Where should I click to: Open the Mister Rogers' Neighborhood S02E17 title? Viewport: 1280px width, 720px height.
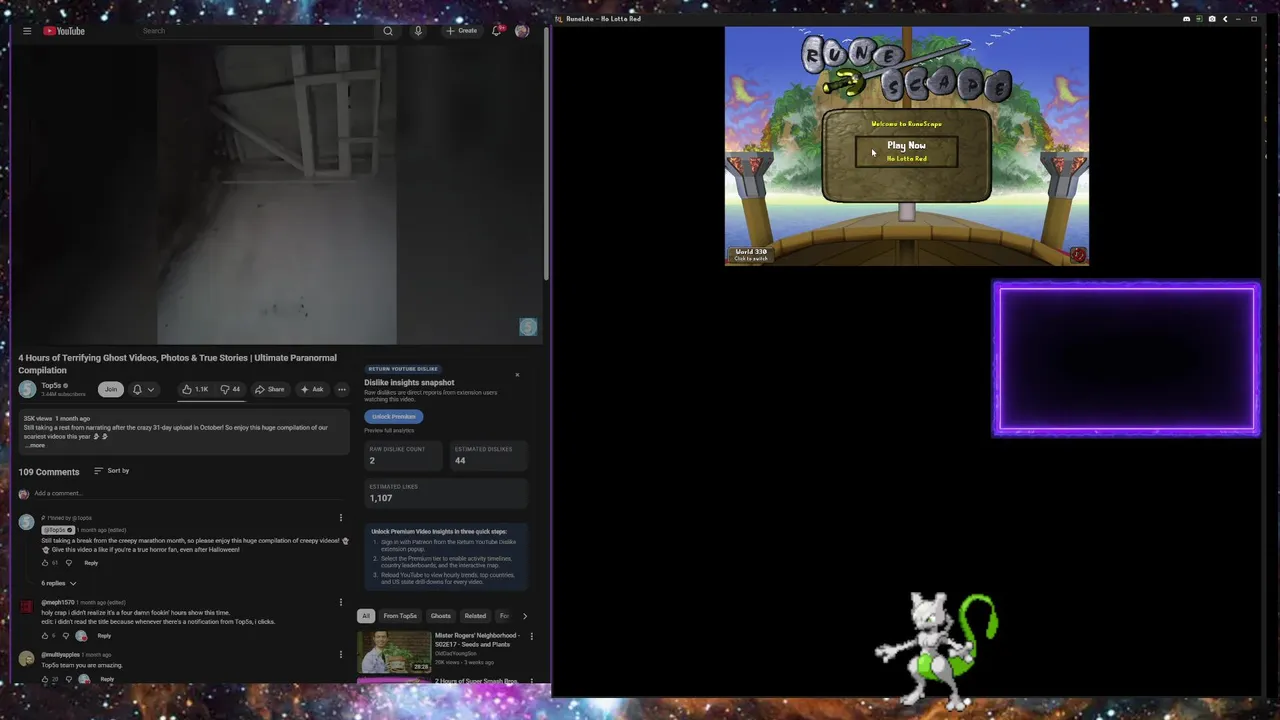coord(477,640)
